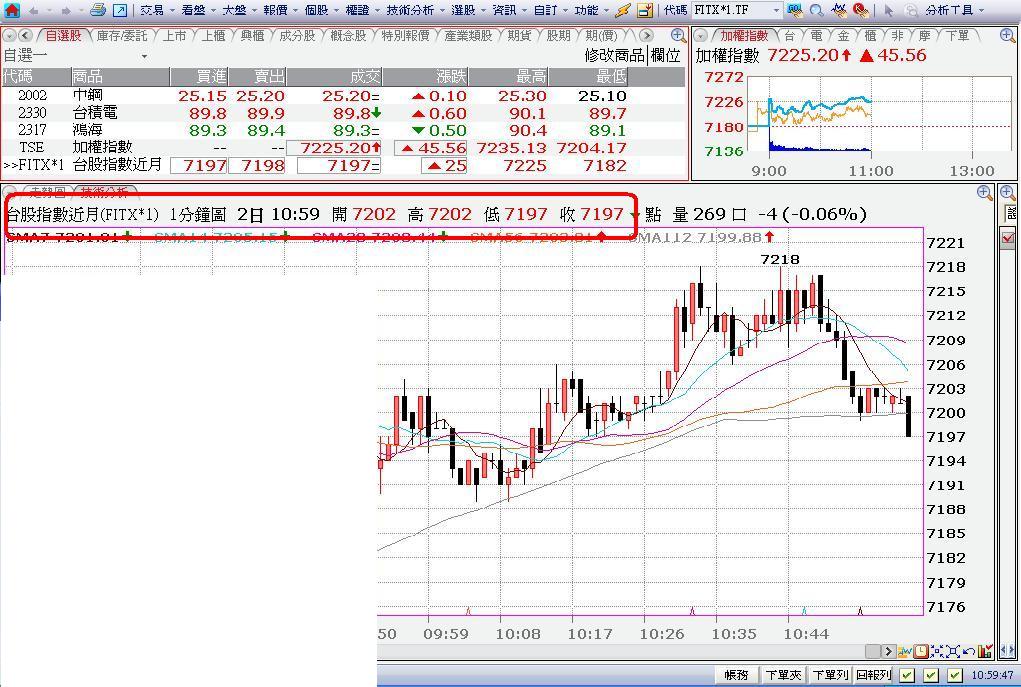This screenshot has height=687, width=1021.
Task: Click the expand arrows icon below the chart
Action: tap(953, 651)
